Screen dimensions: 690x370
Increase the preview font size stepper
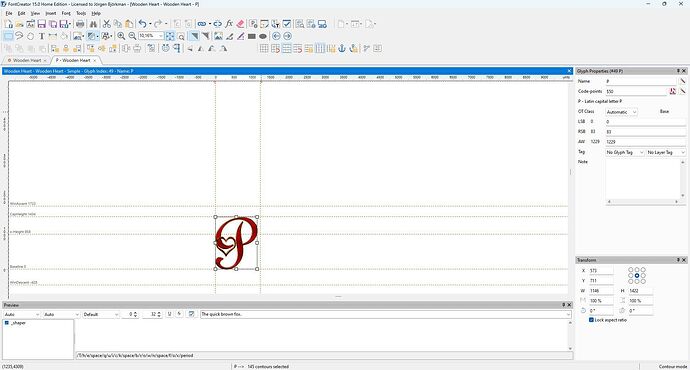pyautogui.click(x=159, y=313)
